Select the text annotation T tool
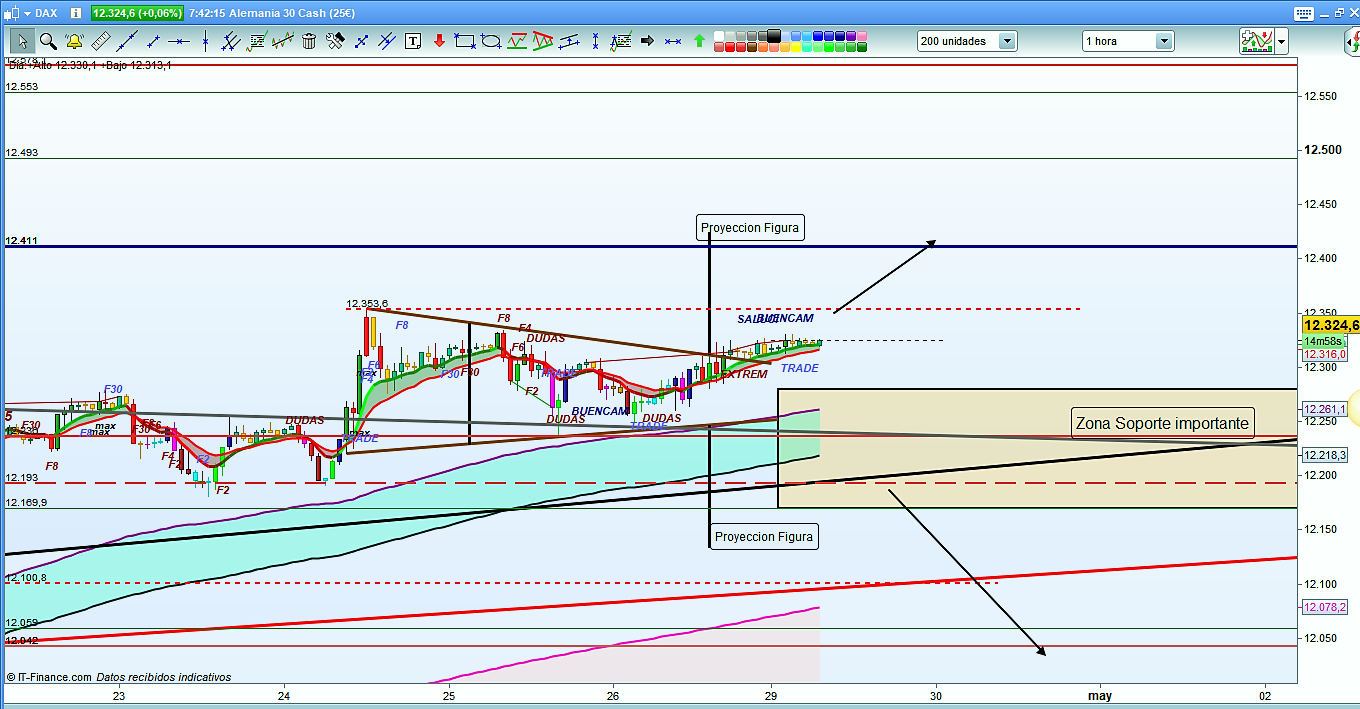The width and height of the screenshot is (1360, 709). tap(413, 41)
